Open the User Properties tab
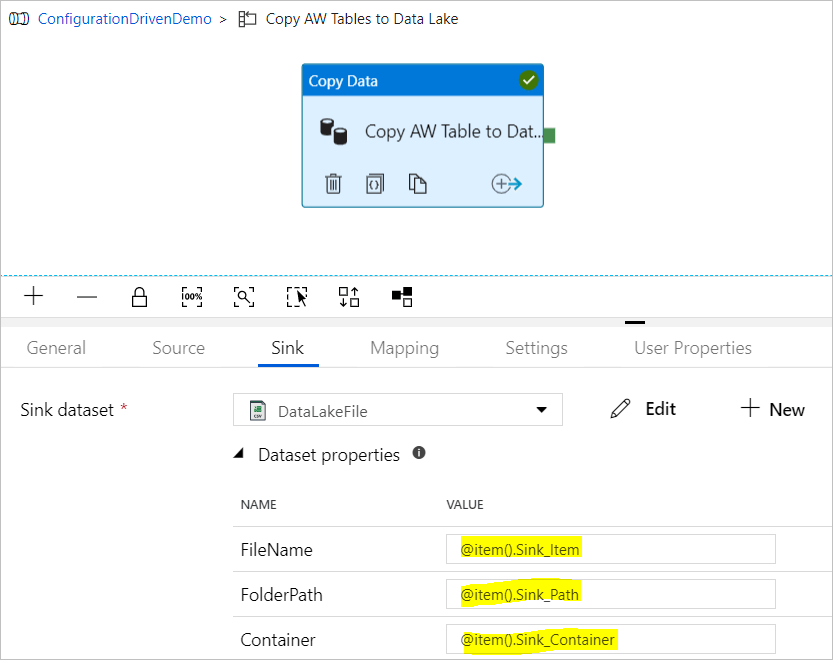 point(692,347)
